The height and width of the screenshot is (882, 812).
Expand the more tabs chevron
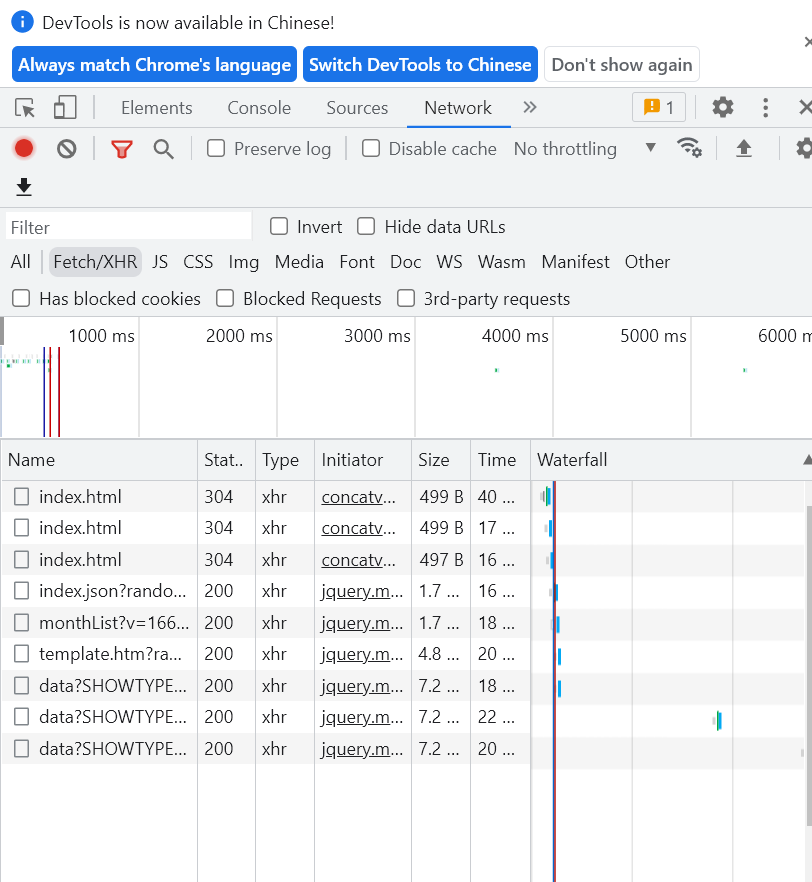pyautogui.click(x=530, y=107)
